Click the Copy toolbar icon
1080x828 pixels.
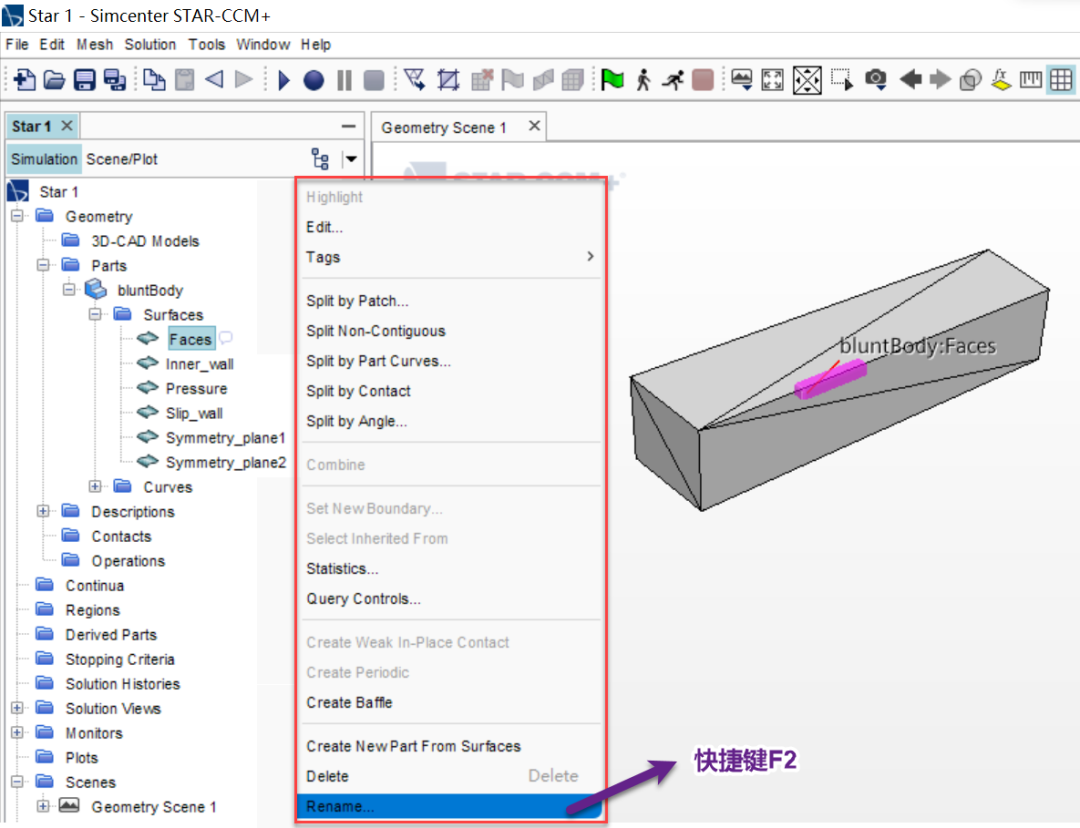154,80
